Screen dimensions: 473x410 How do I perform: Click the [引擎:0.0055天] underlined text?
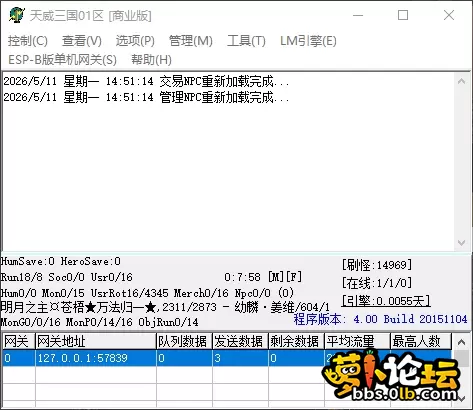pyautogui.click(x=386, y=301)
